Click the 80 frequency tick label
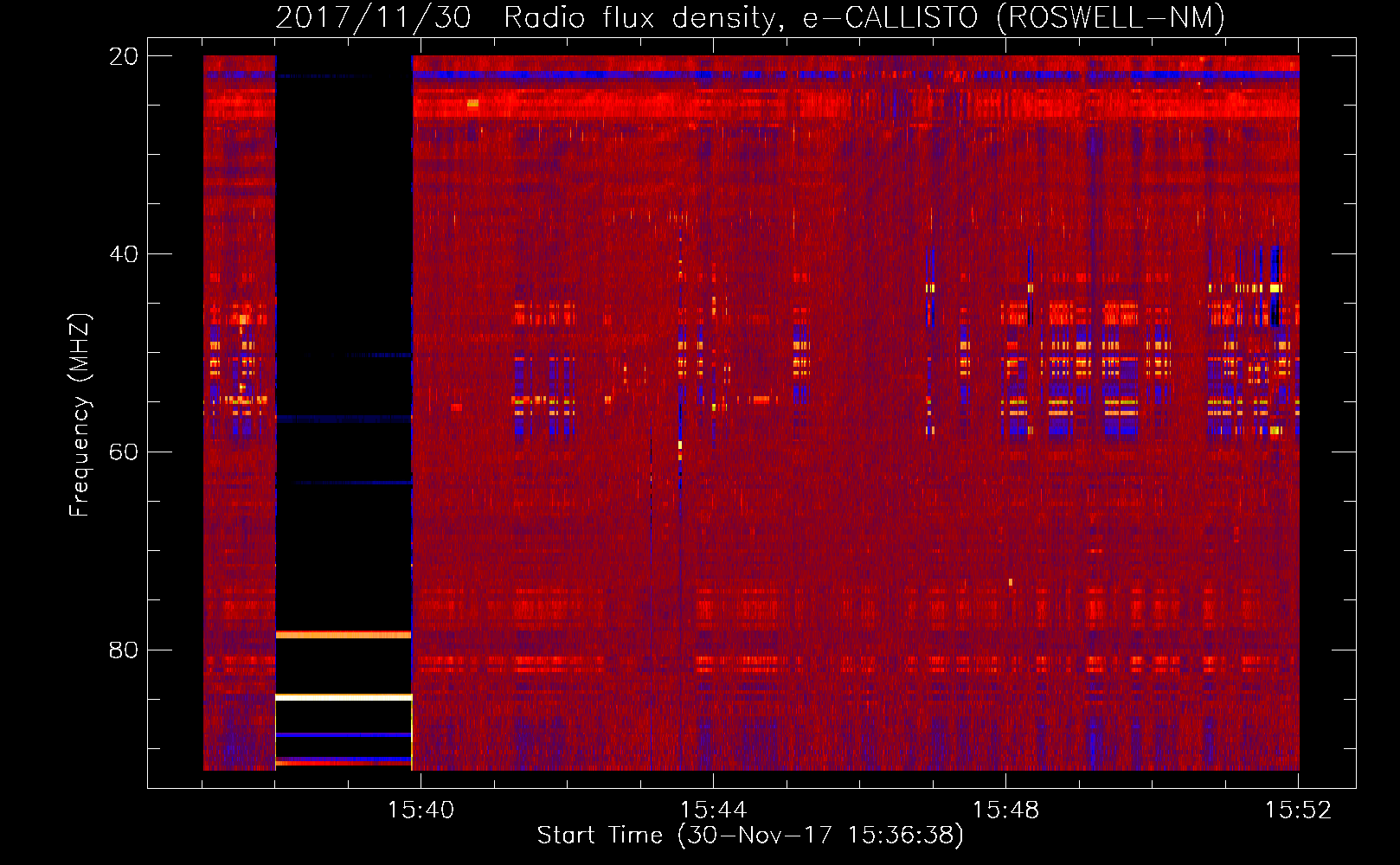1400x865 pixels. click(x=124, y=650)
